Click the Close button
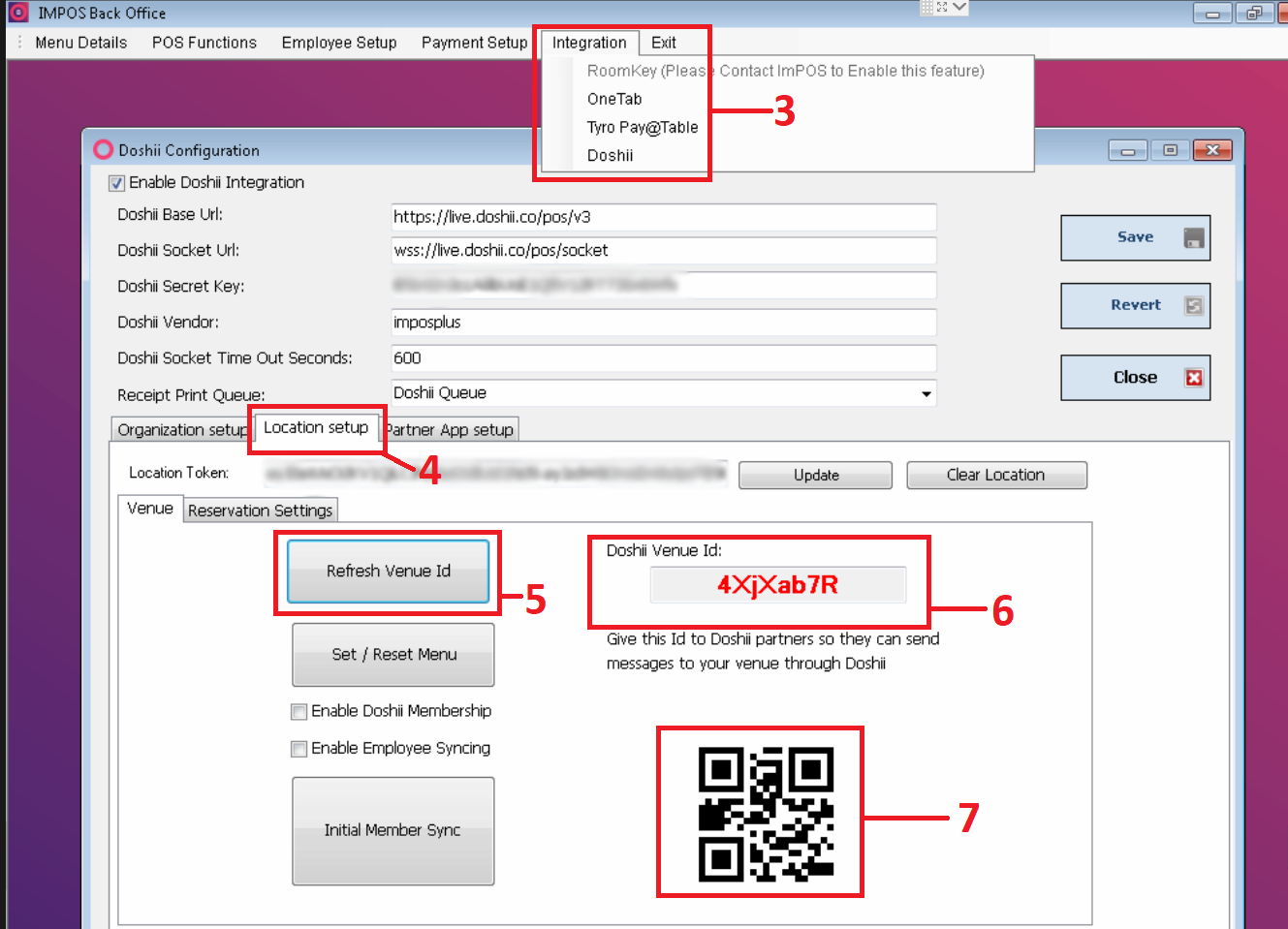This screenshot has height=929, width=1288. (1136, 378)
